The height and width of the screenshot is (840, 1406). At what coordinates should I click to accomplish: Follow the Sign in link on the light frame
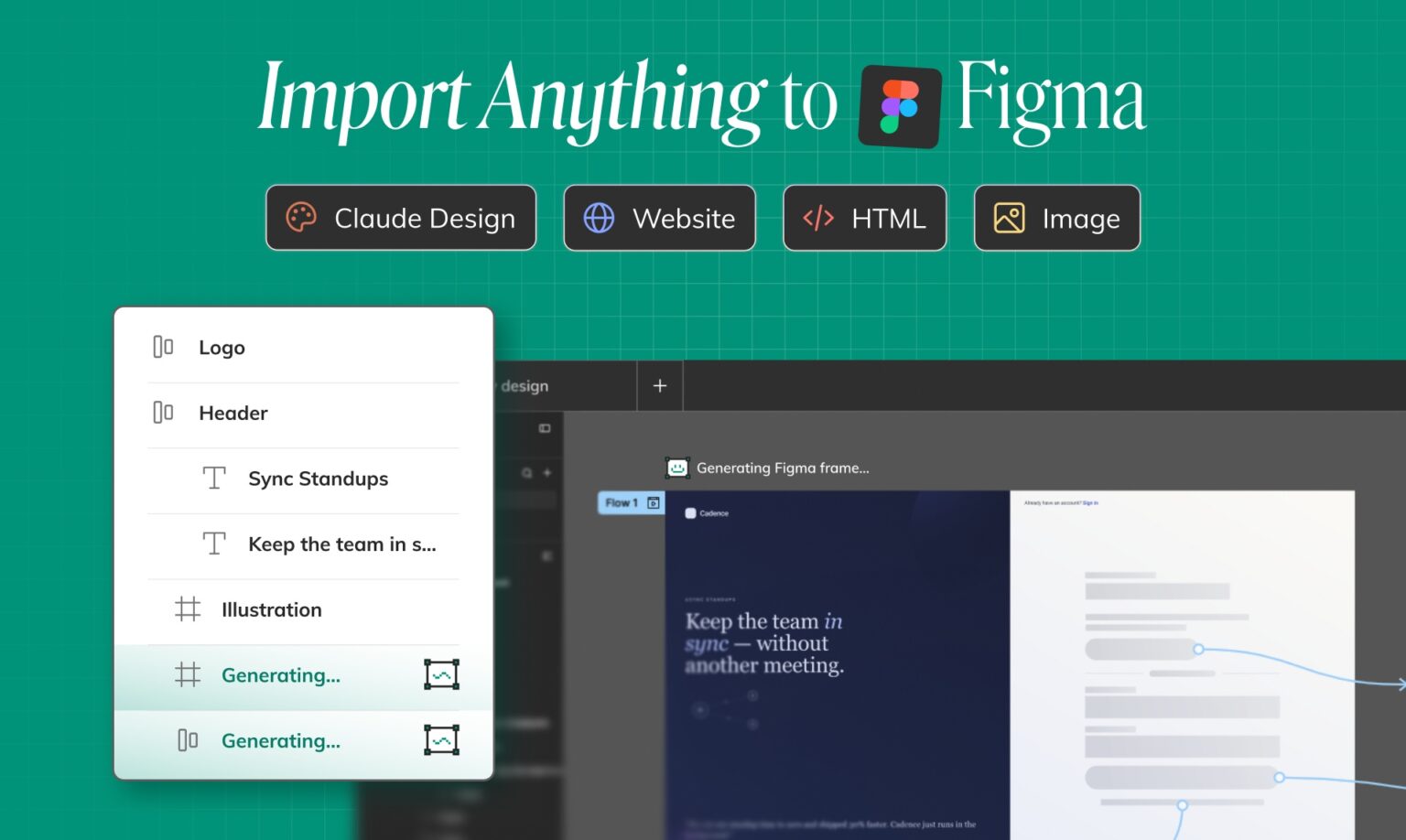coord(1090,503)
